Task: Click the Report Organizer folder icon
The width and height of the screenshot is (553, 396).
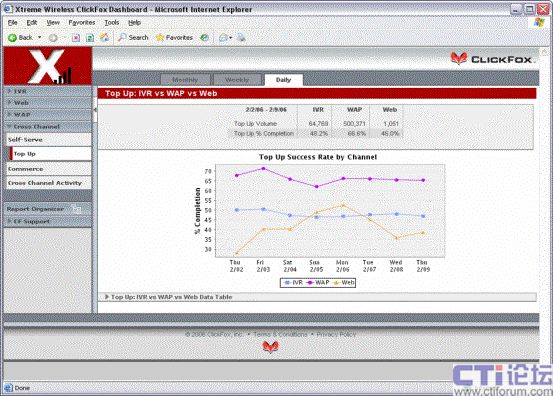Action: tap(76, 209)
